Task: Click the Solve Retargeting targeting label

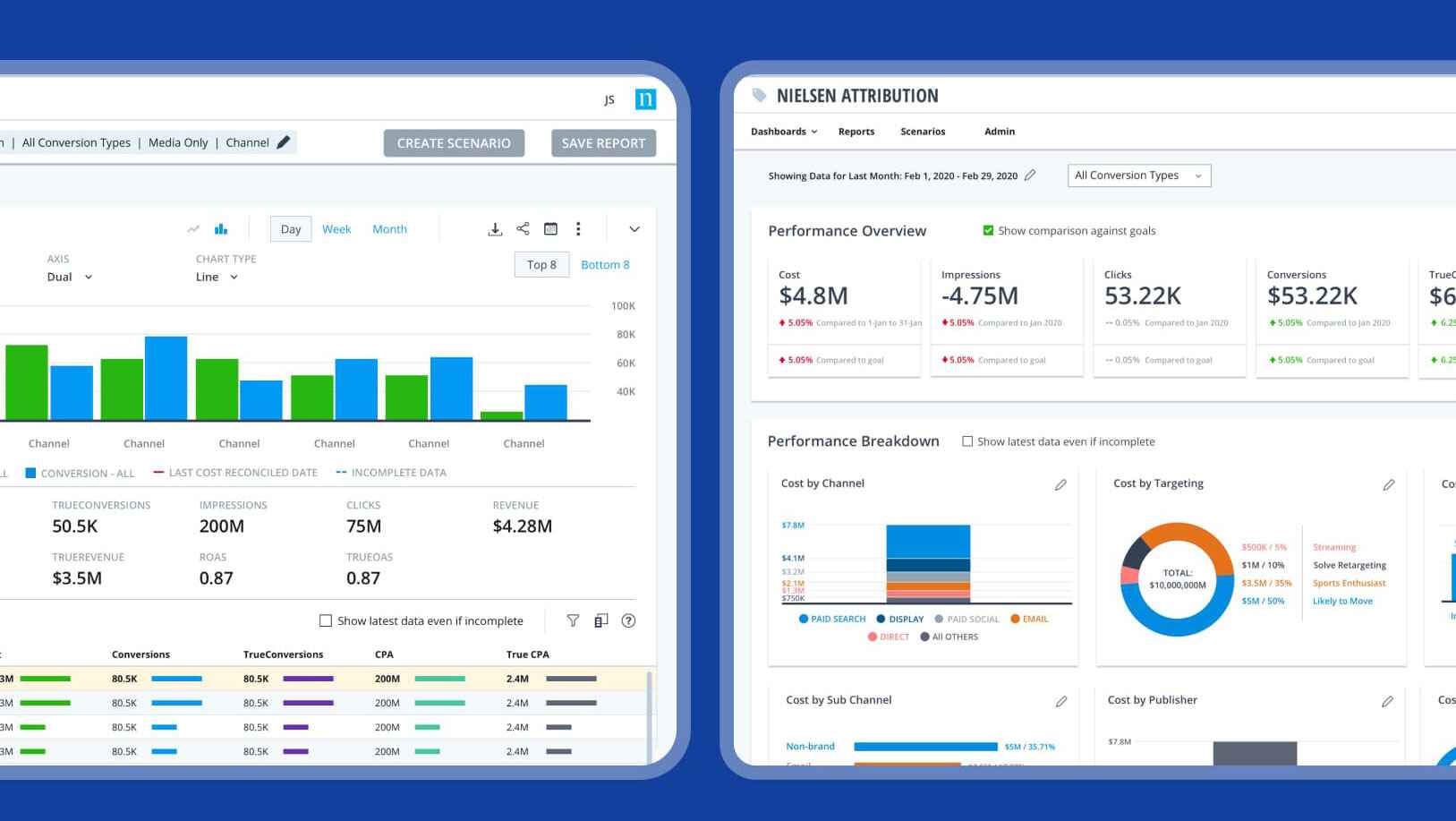Action: pos(1350,565)
